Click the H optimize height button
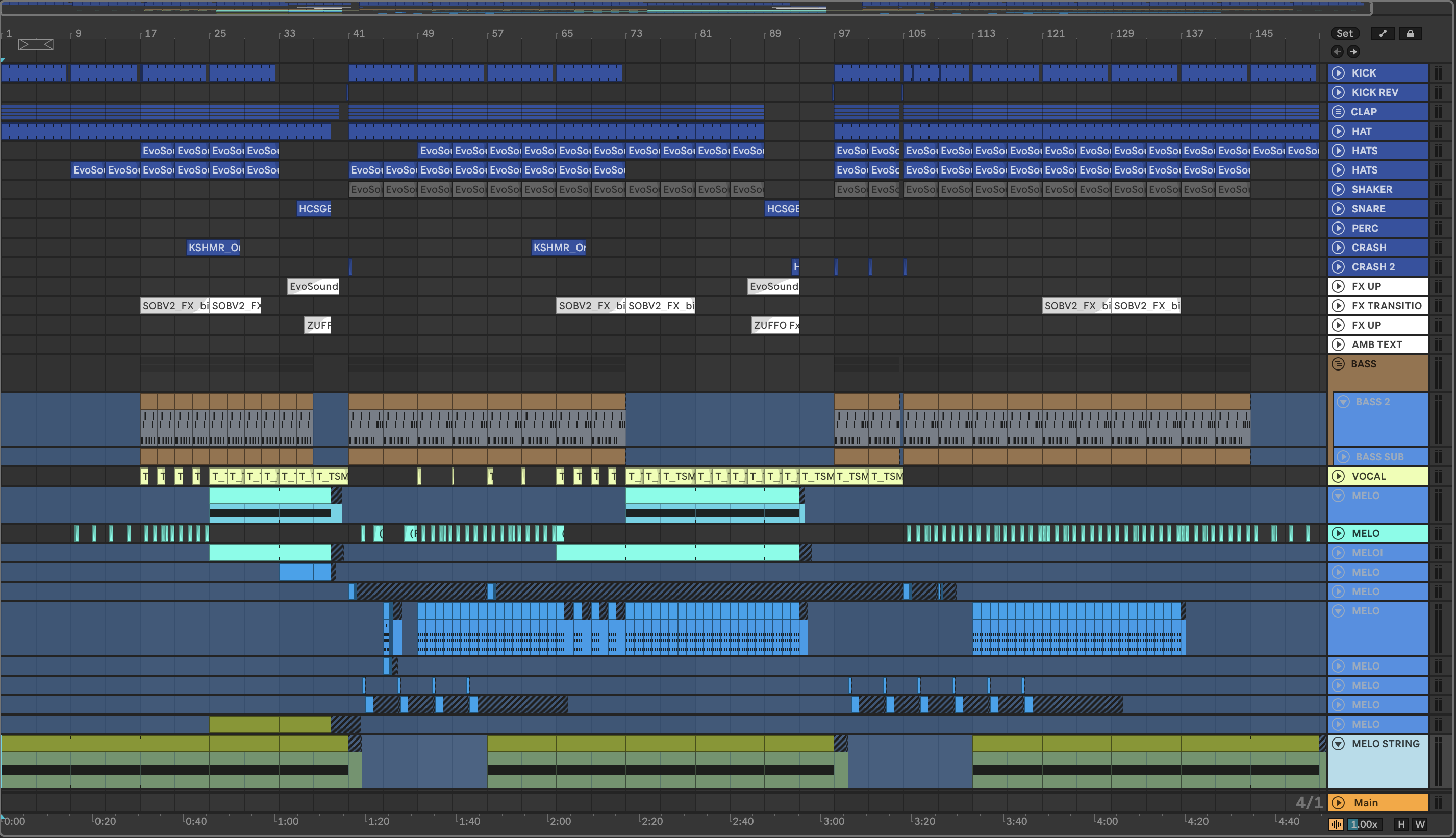 tap(1401, 824)
